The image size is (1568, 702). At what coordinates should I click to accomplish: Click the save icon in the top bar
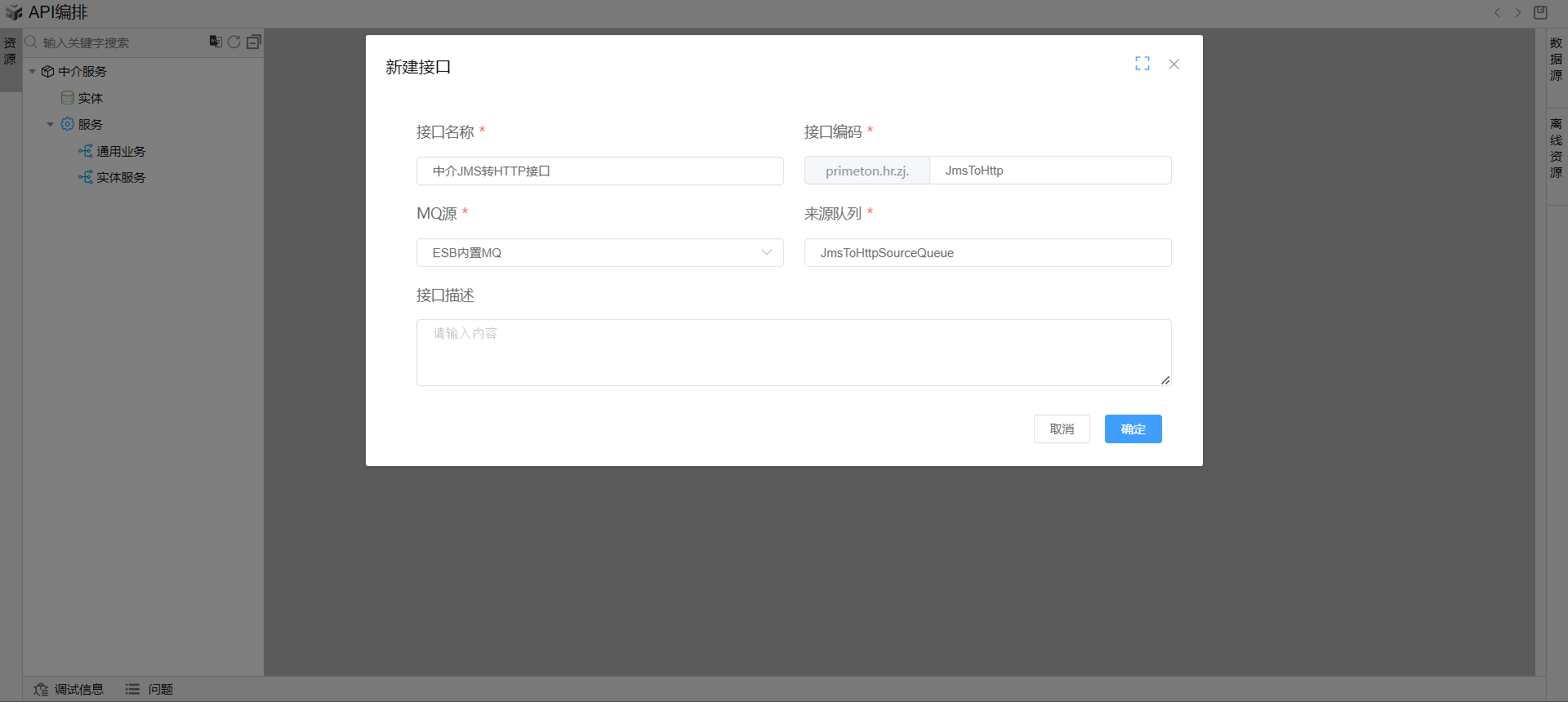point(1540,12)
